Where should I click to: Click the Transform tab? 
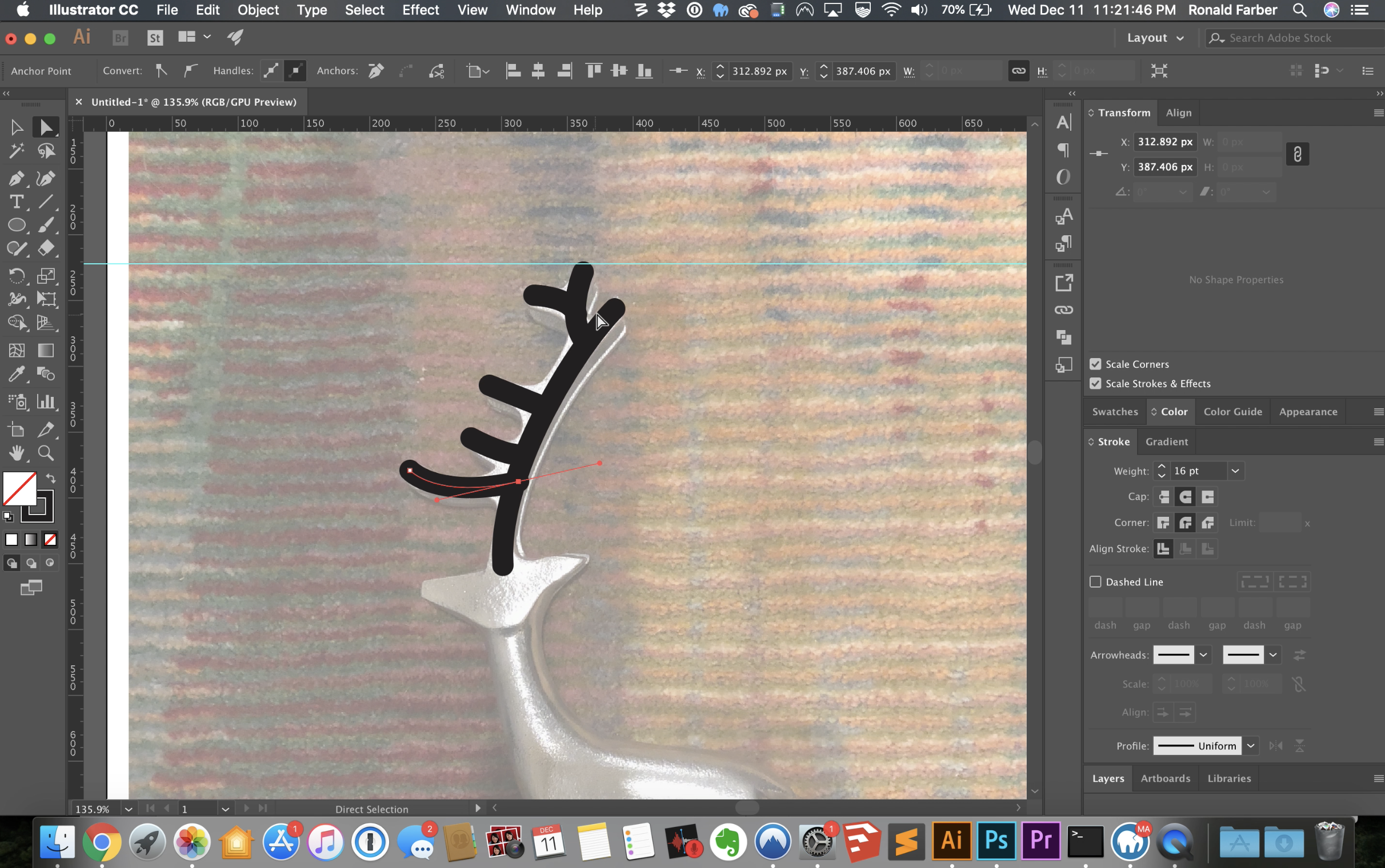click(1122, 112)
